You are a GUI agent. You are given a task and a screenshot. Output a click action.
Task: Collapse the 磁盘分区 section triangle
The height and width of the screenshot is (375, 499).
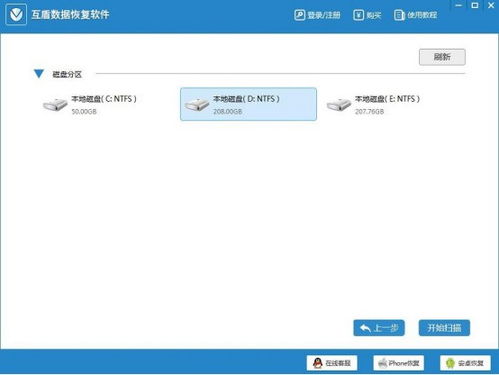pyautogui.click(x=39, y=74)
